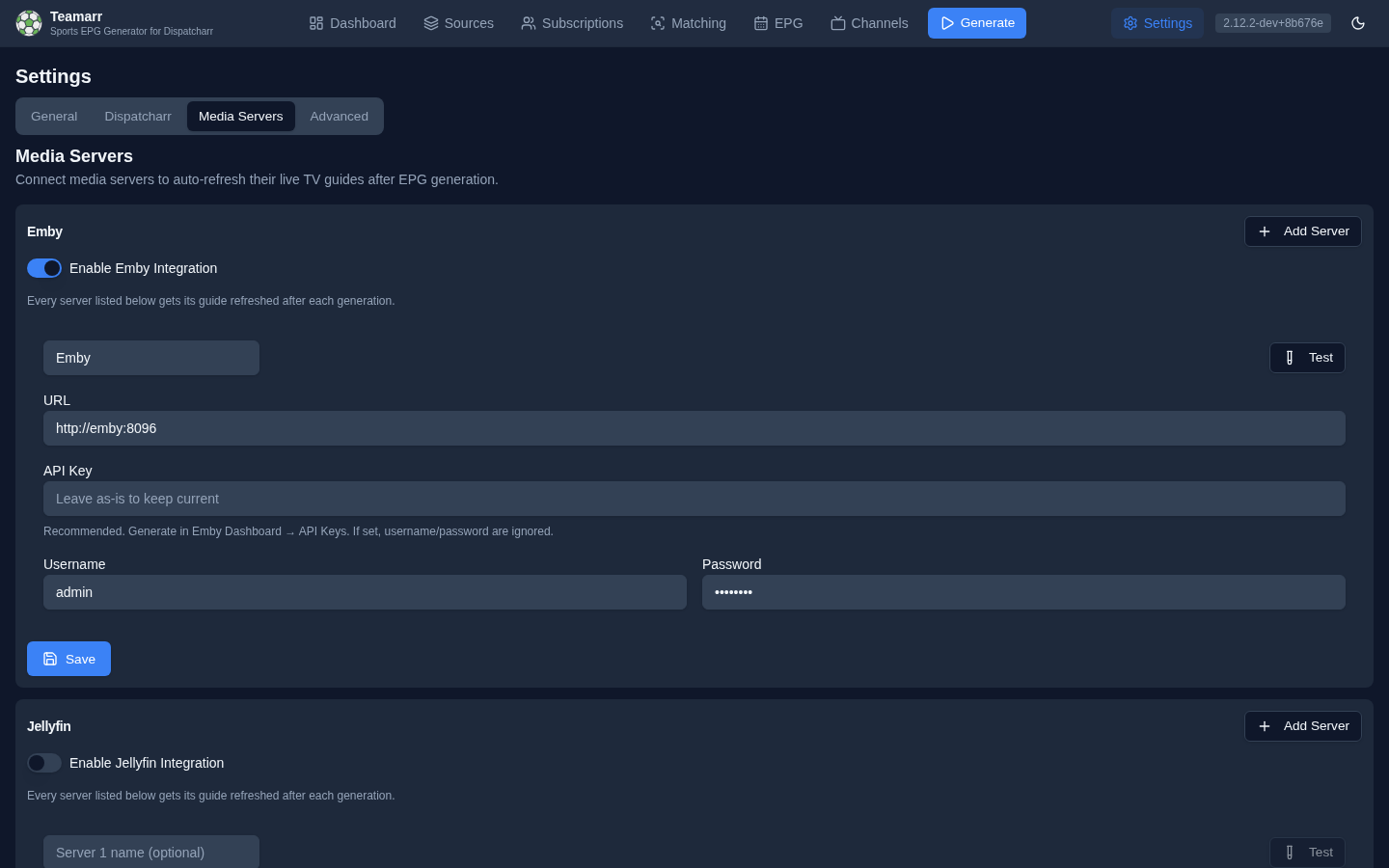Click the floppy disk icon in Save
The width and height of the screenshot is (1389, 868).
[50, 659]
